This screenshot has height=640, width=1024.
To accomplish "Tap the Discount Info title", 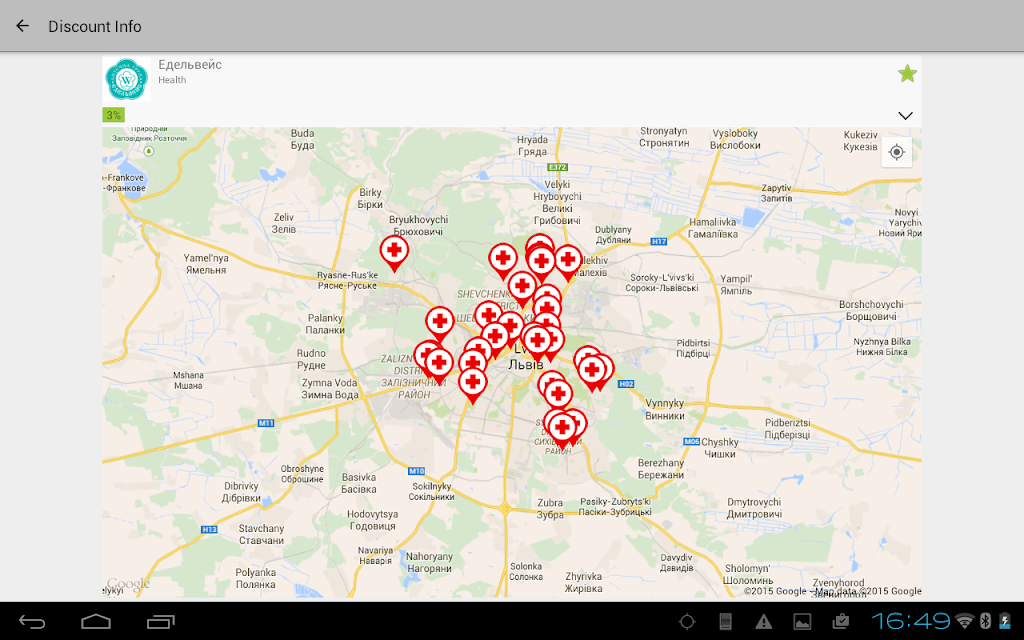I will coord(95,27).
